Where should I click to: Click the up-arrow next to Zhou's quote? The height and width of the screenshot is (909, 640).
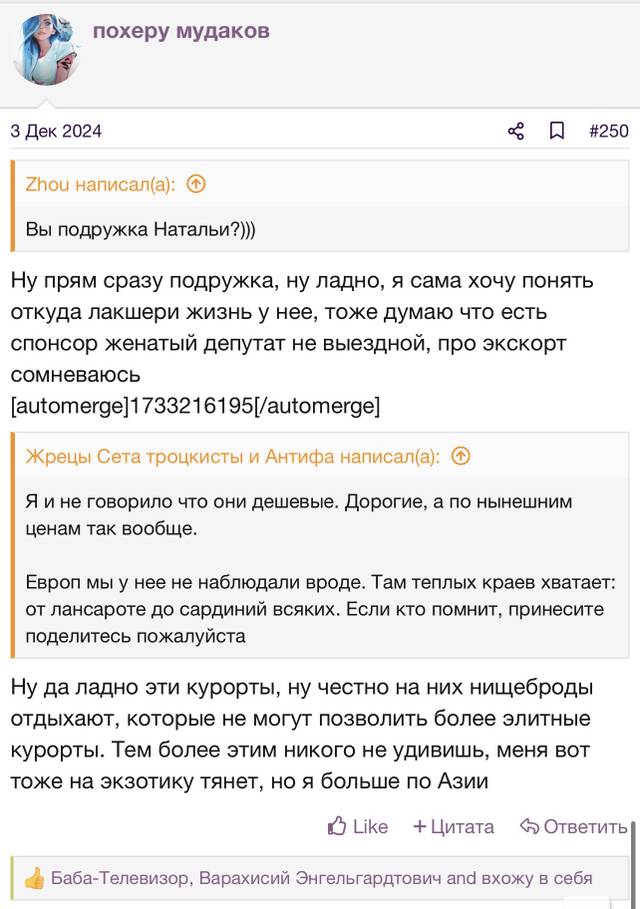[196, 184]
